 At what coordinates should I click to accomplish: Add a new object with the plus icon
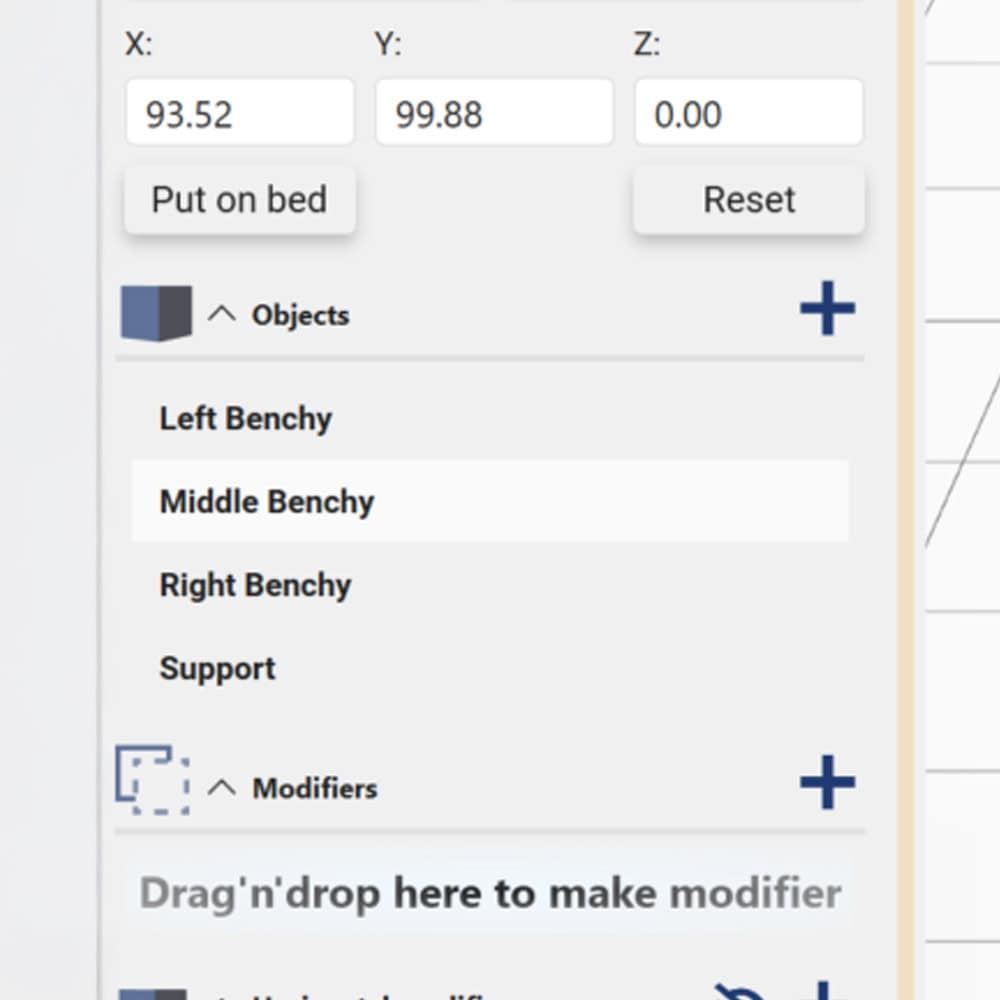click(827, 309)
